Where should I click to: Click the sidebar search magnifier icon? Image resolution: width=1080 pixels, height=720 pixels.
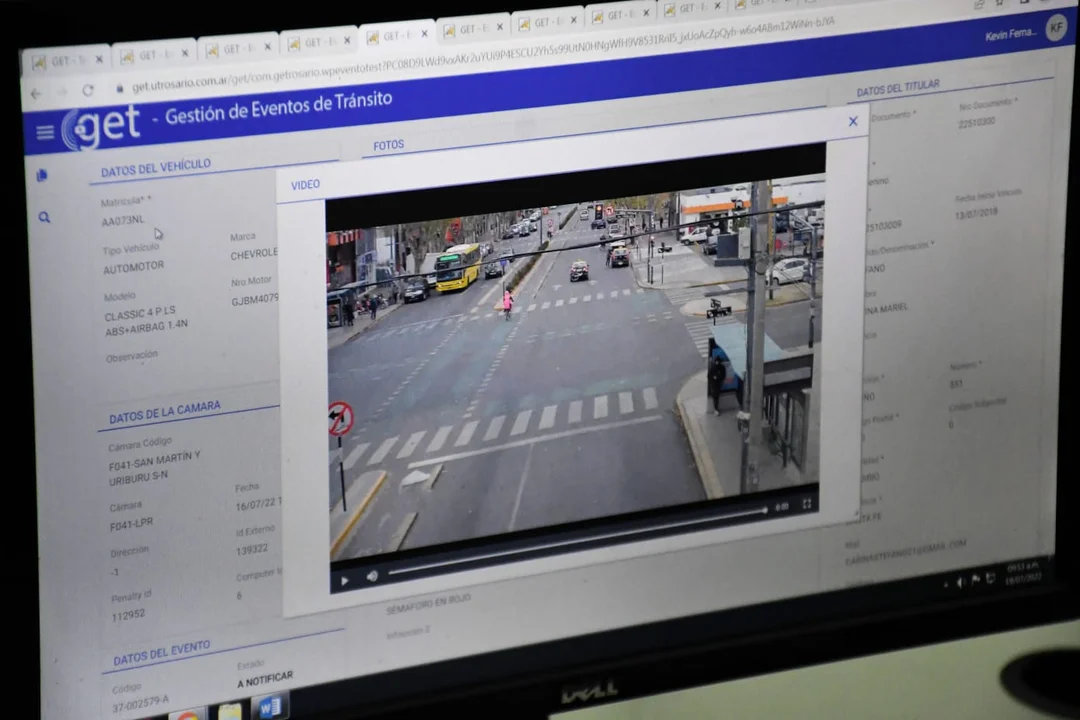[44, 217]
